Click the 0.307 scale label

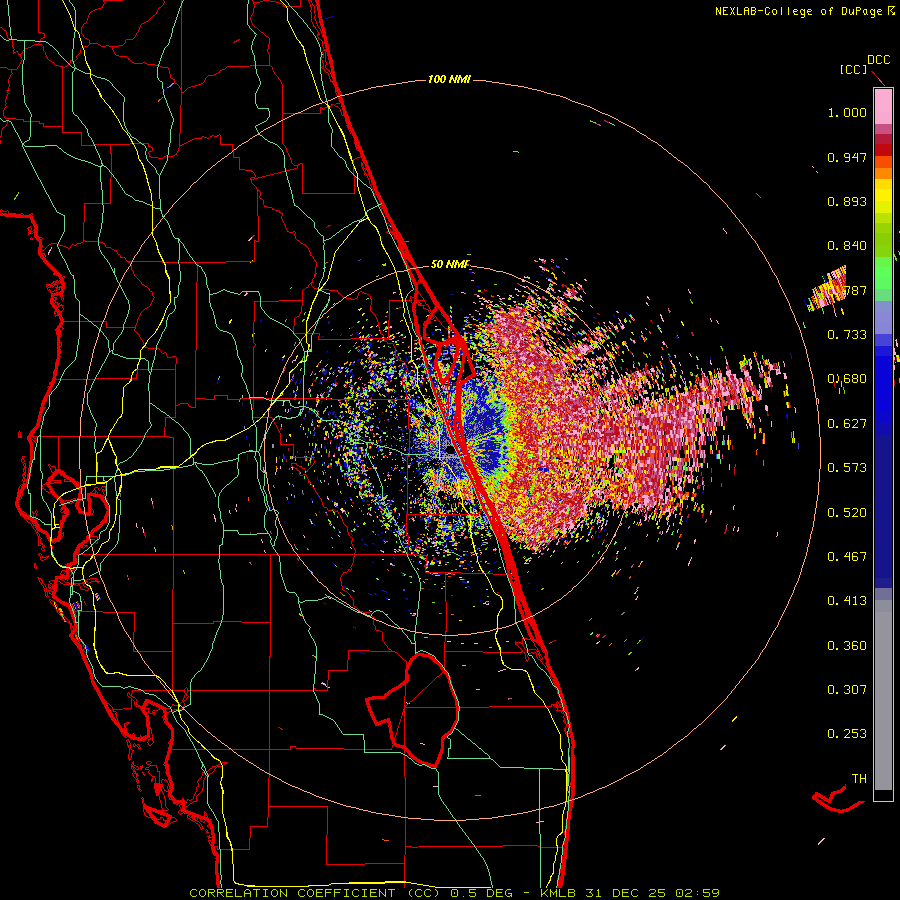[847, 690]
